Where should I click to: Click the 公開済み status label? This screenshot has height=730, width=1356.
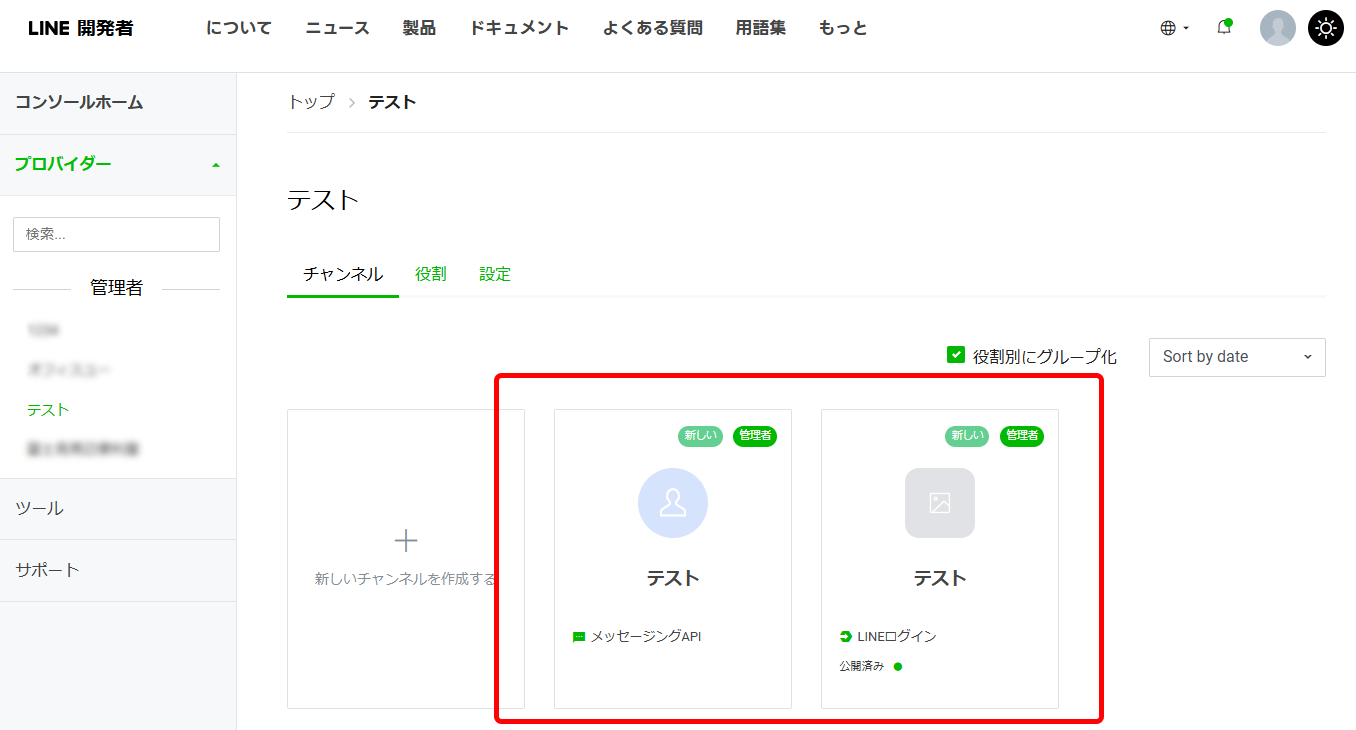point(862,667)
